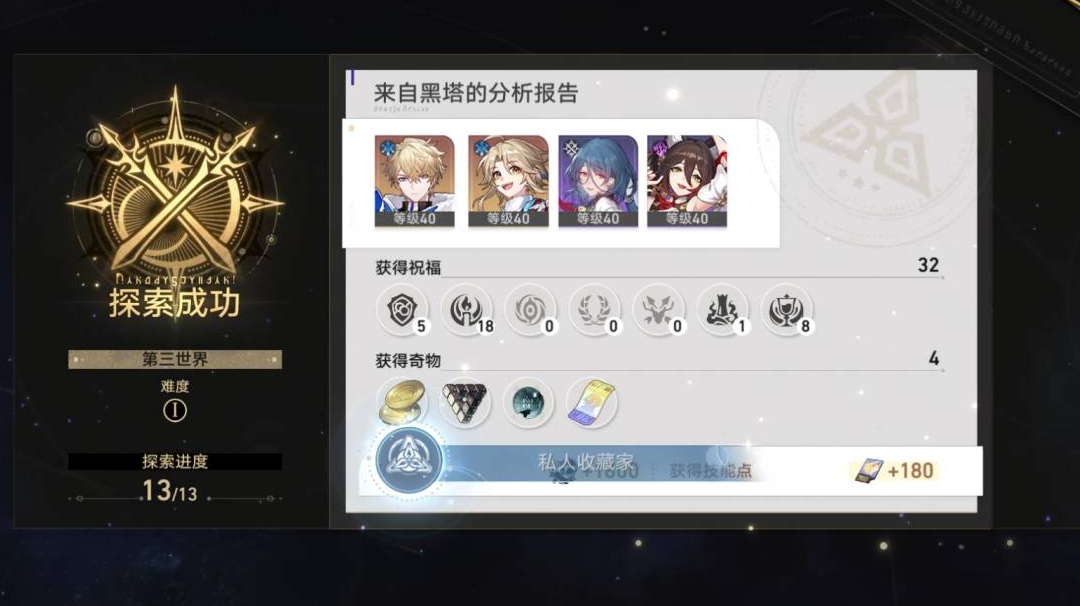Select the dark sphere curio icon
1080x606 pixels.
pyautogui.click(x=528, y=403)
